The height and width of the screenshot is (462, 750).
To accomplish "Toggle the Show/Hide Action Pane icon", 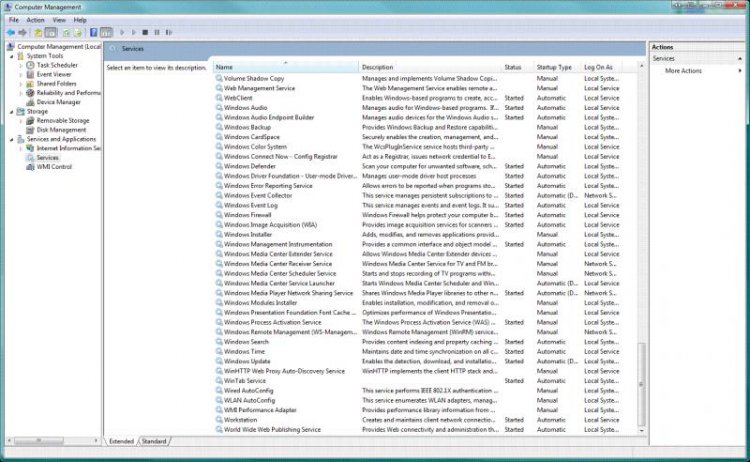I will (x=106, y=33).
